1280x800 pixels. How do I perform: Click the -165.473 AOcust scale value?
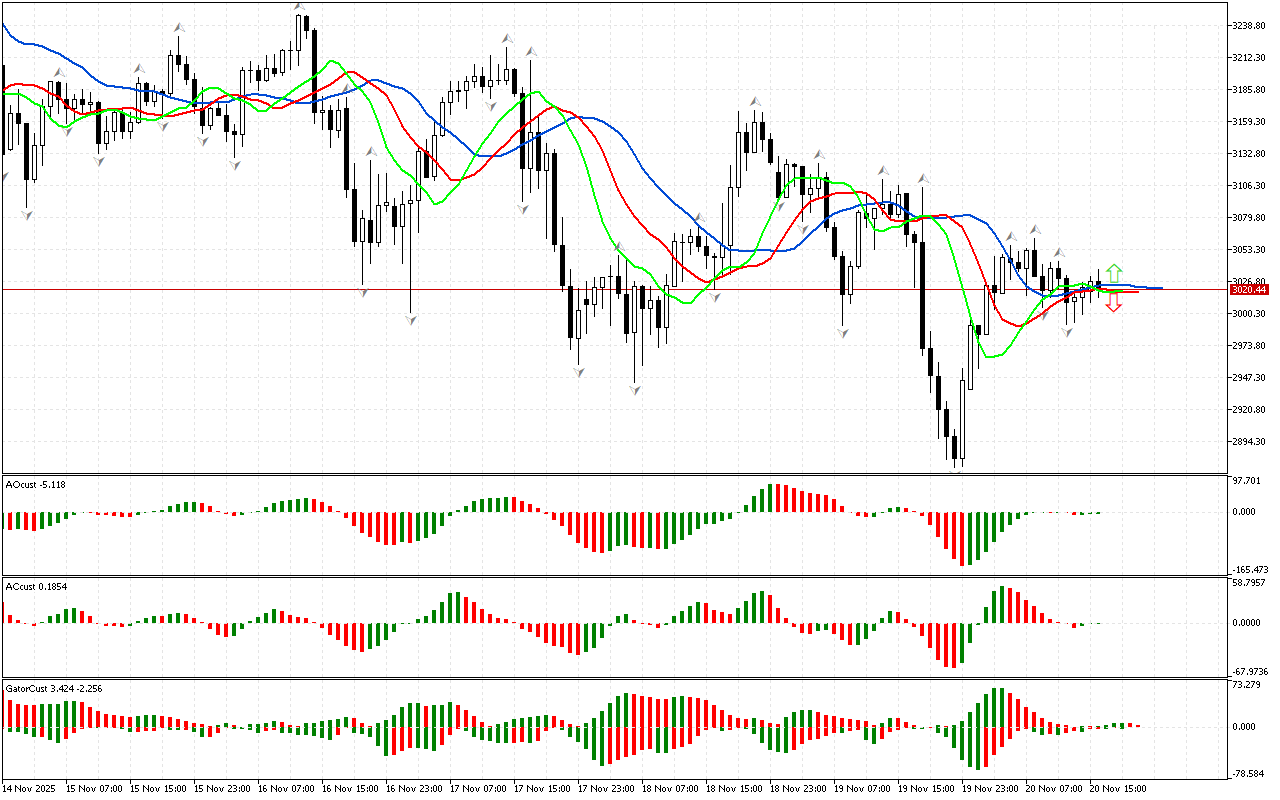[1249, 568]
